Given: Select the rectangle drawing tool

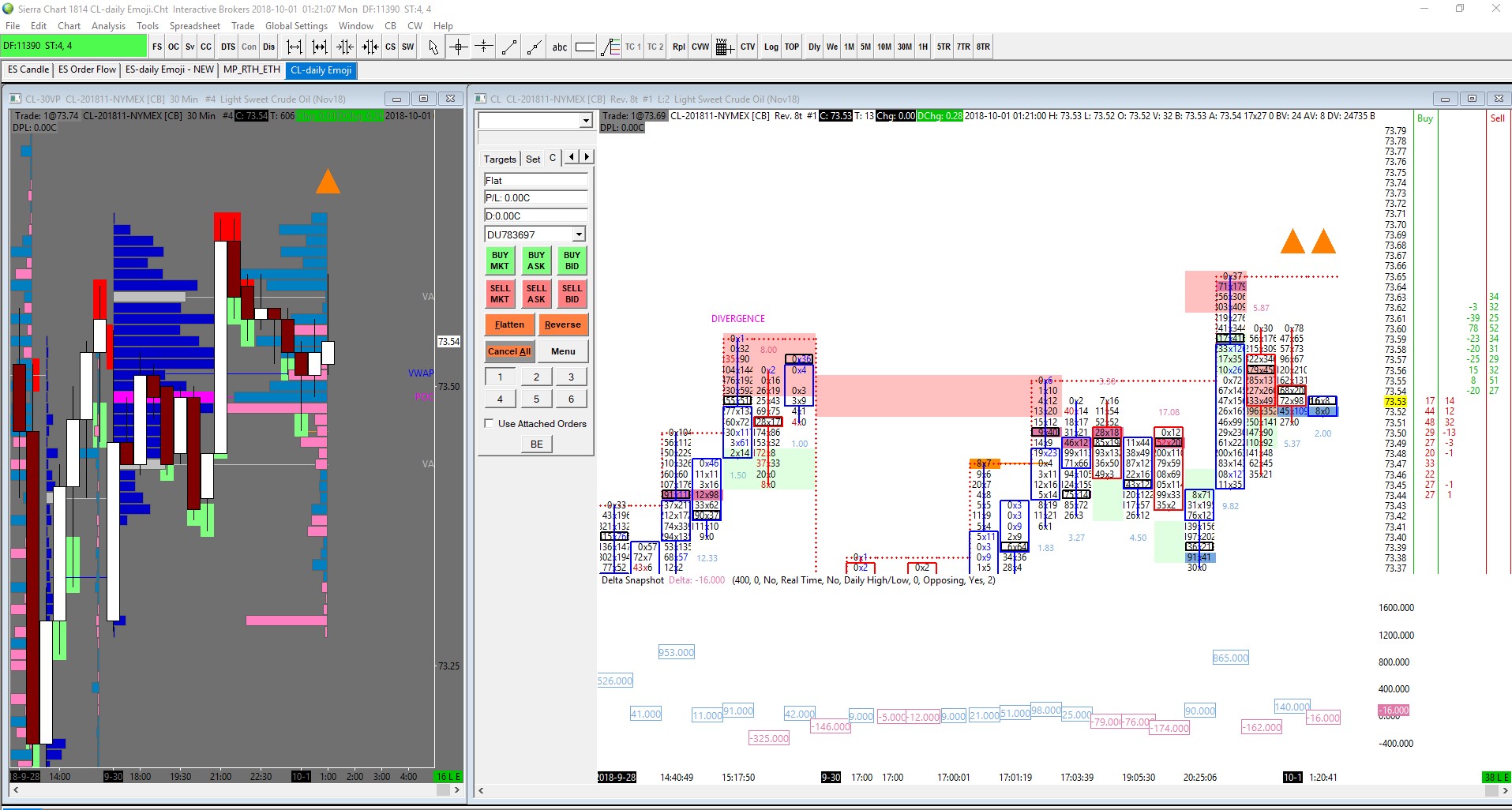Looking at the screenshot, I should click(x=584, y=47).
